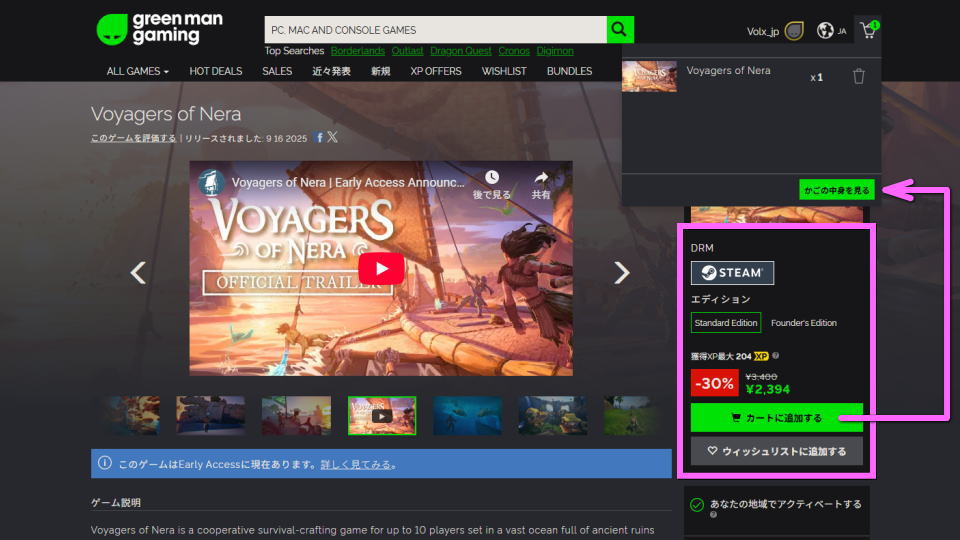Click このゲームを評価する rate link
Viewport: 960px width, 540px height.
click(133, 138)
